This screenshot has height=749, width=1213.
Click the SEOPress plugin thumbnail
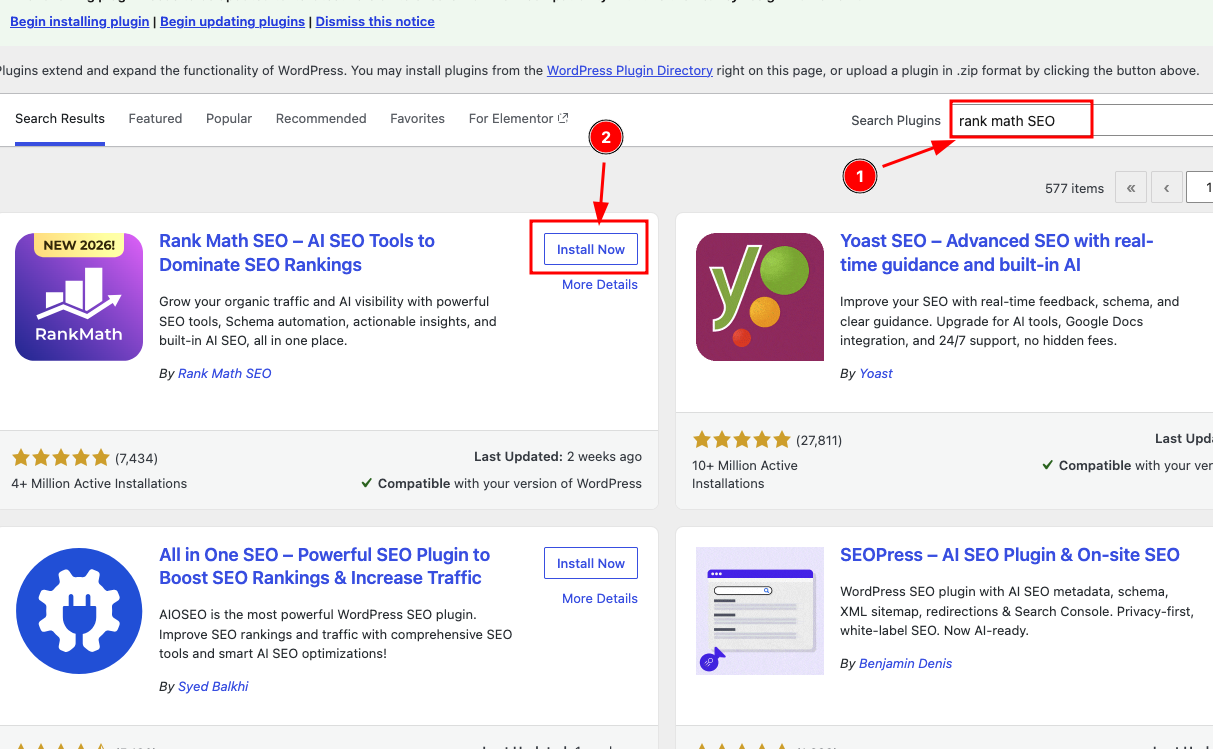[760, 611]
